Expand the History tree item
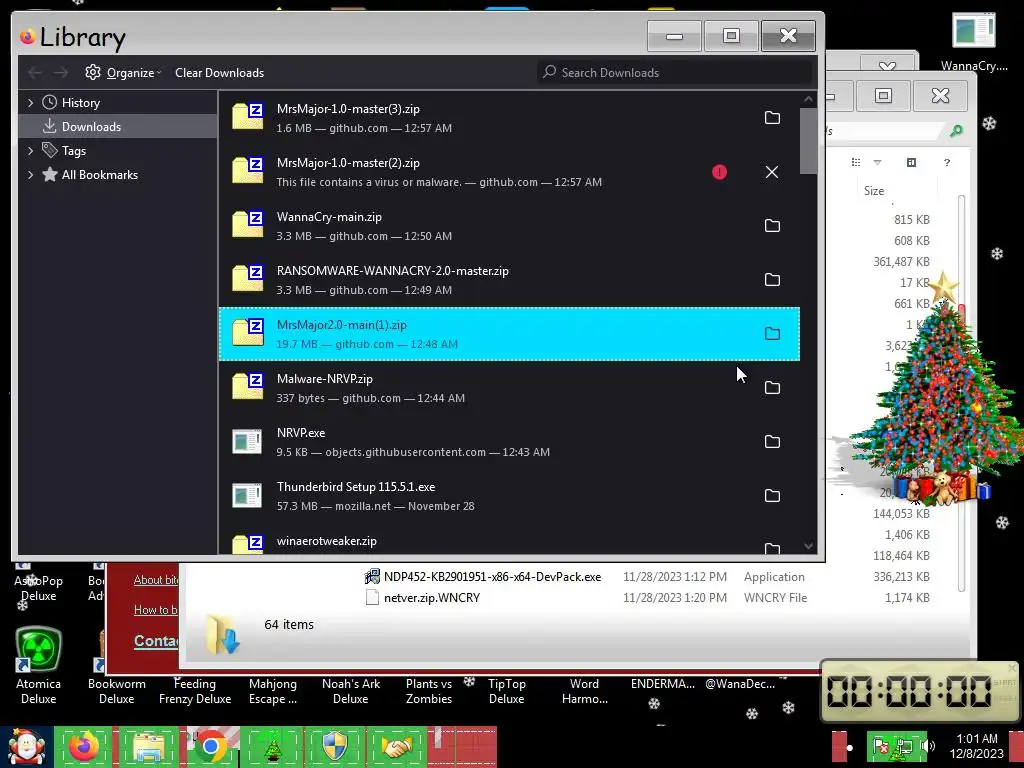Screen dimensions: 1024x768 [x=30, y=103]
